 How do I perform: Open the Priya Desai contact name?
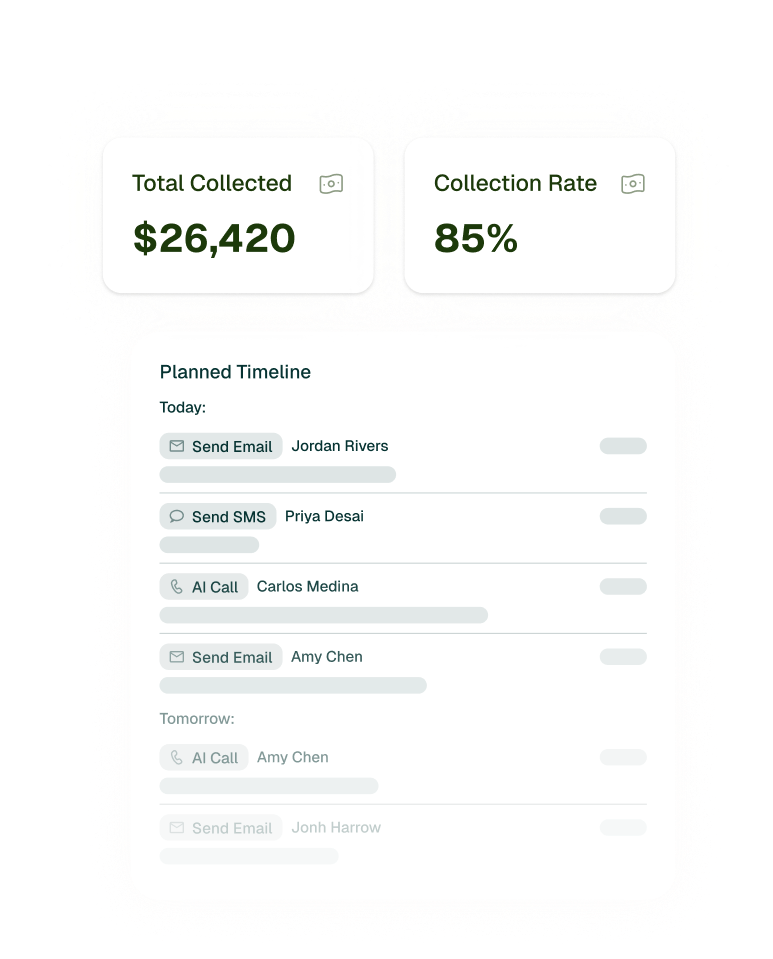324,516
